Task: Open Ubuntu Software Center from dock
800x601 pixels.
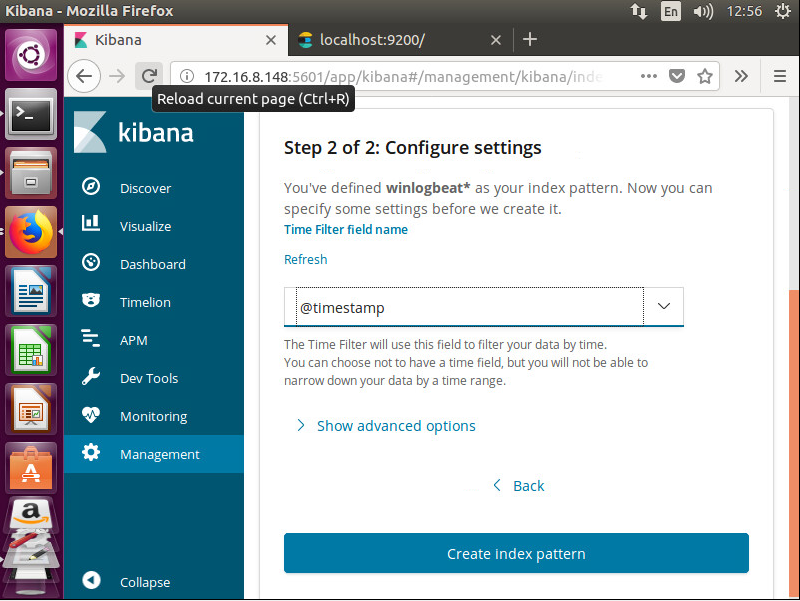Action: (31, 468)
